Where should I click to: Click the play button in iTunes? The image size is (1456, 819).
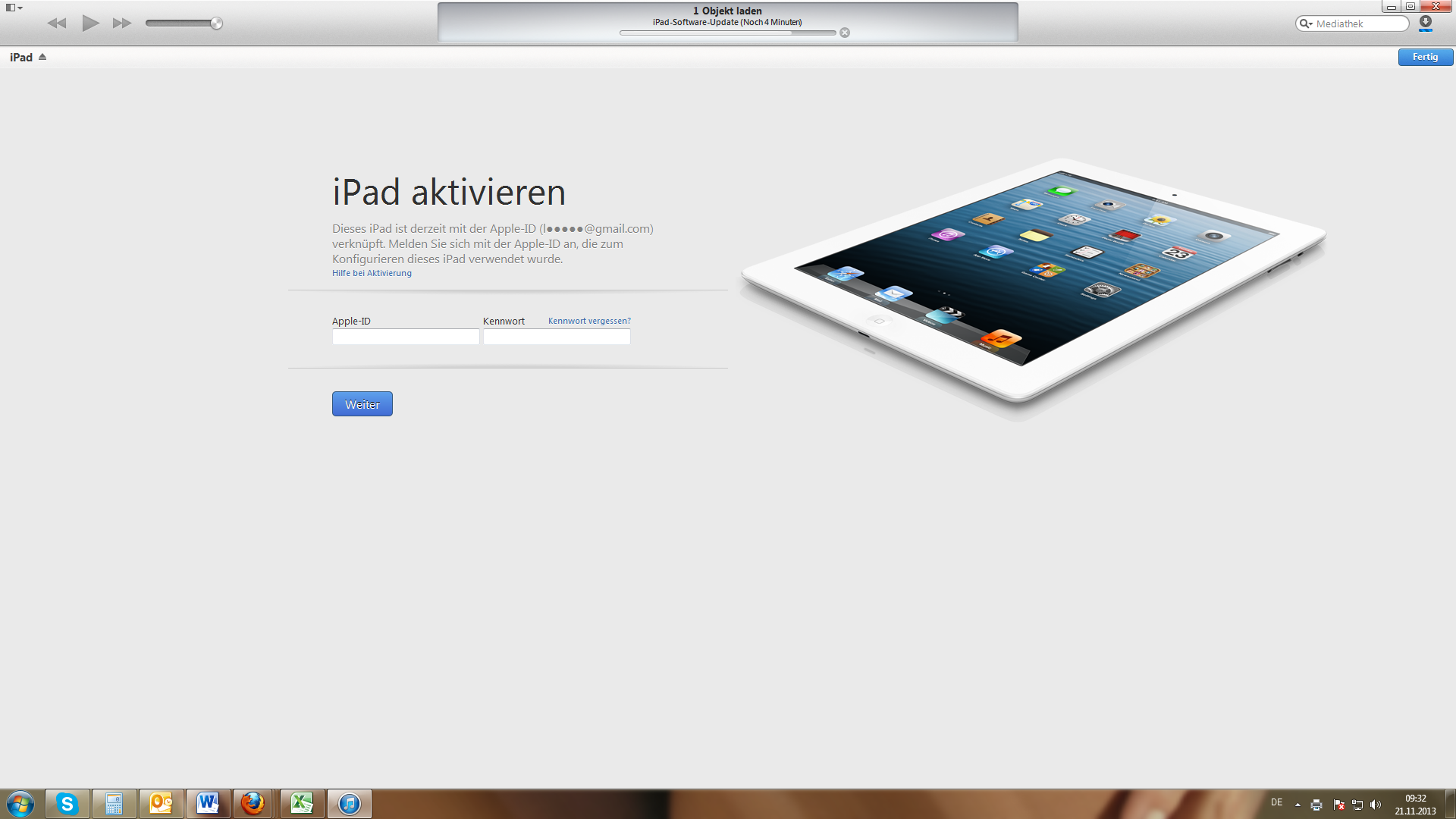pos(90,23)
